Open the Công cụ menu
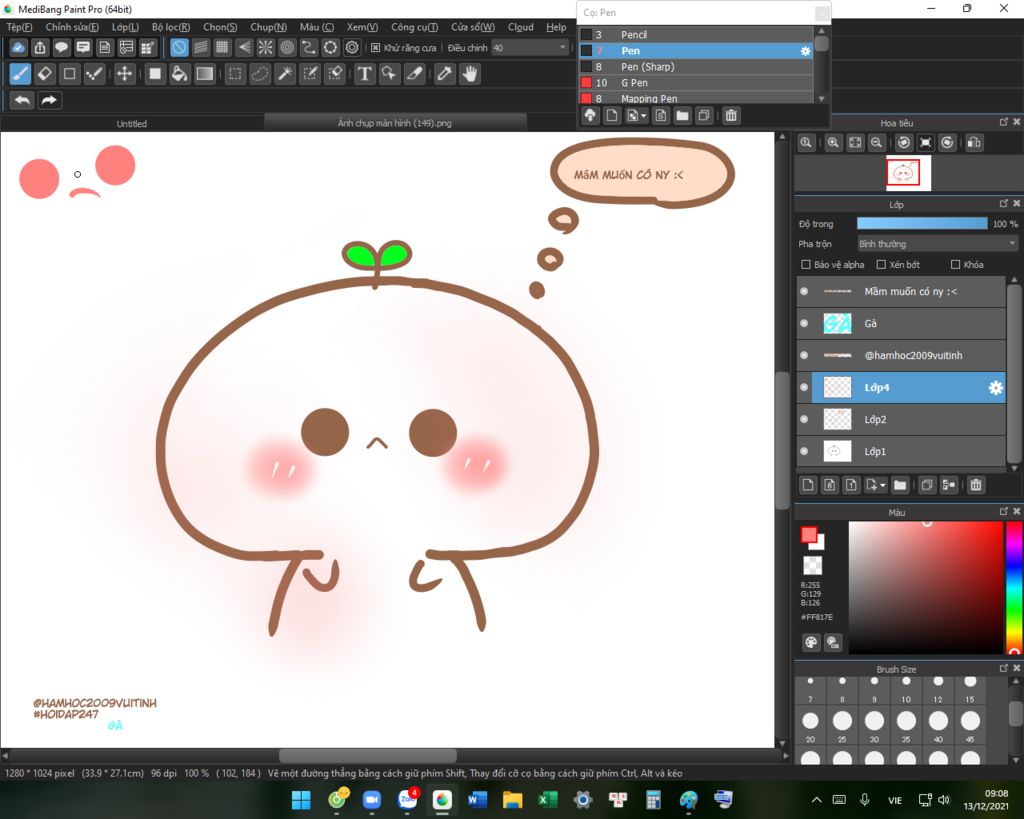The image size is (1024, 819). 414,27
